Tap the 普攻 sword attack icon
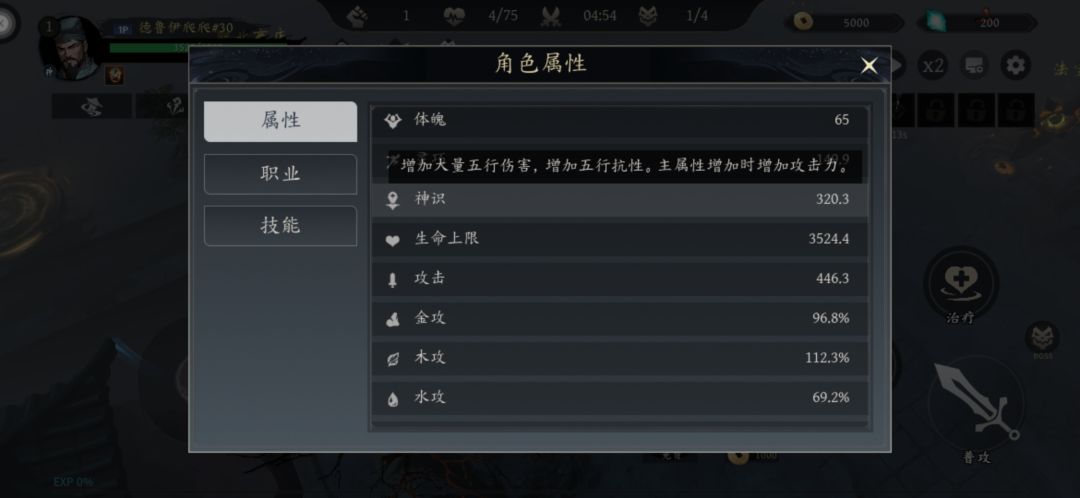The height and width of the screenshot is (498, 1080). [973, 406]
